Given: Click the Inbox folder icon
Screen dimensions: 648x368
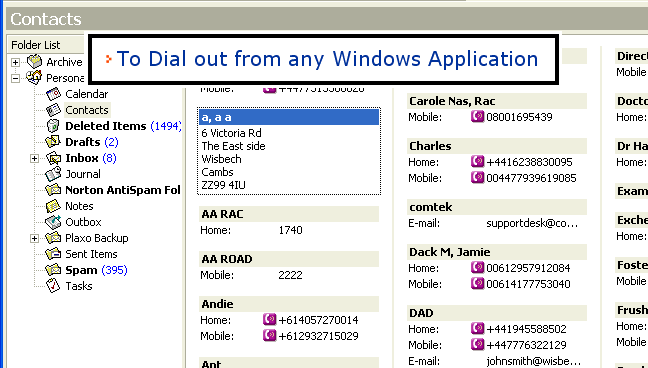Looking at the screenshot, I should click(x=53, y=158).
